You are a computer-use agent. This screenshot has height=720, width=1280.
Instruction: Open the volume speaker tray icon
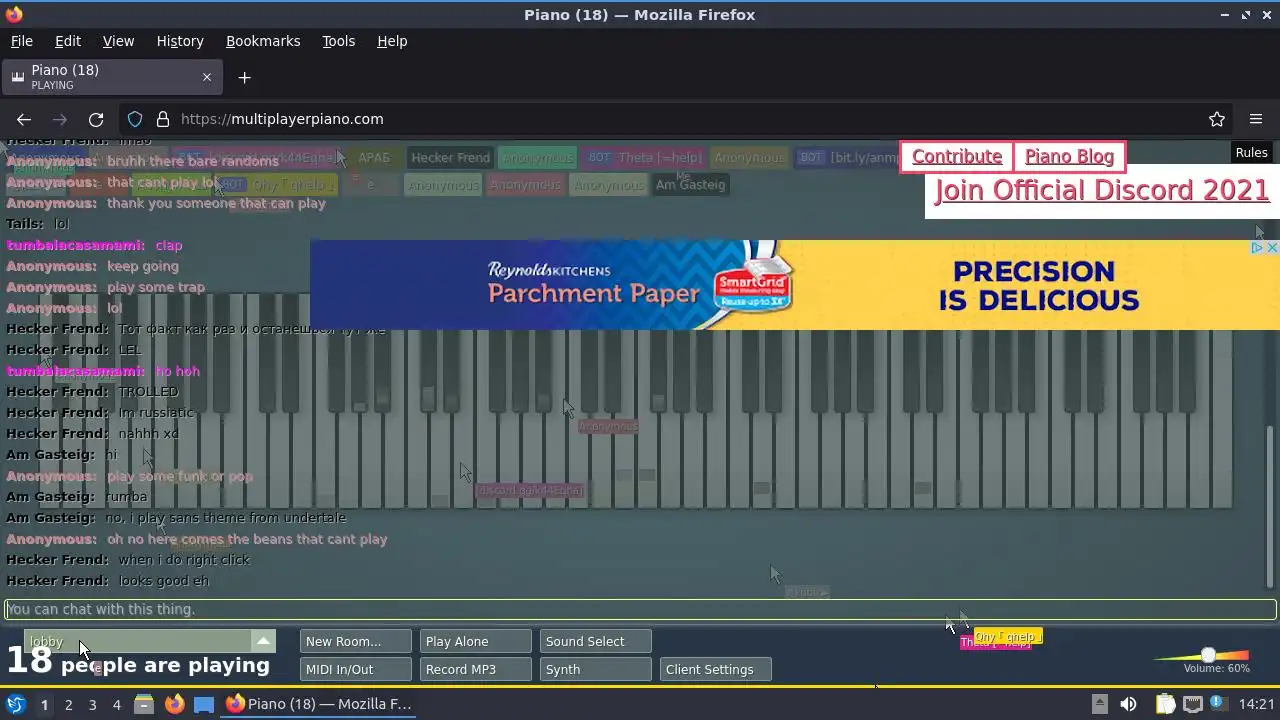coord(1128,704)
